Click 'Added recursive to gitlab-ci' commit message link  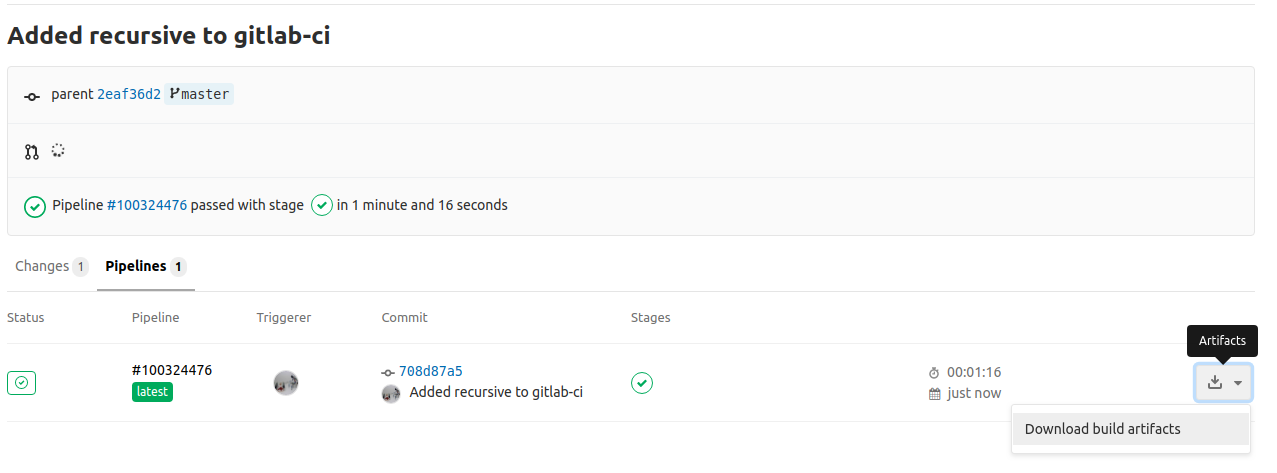click(496, 392)
